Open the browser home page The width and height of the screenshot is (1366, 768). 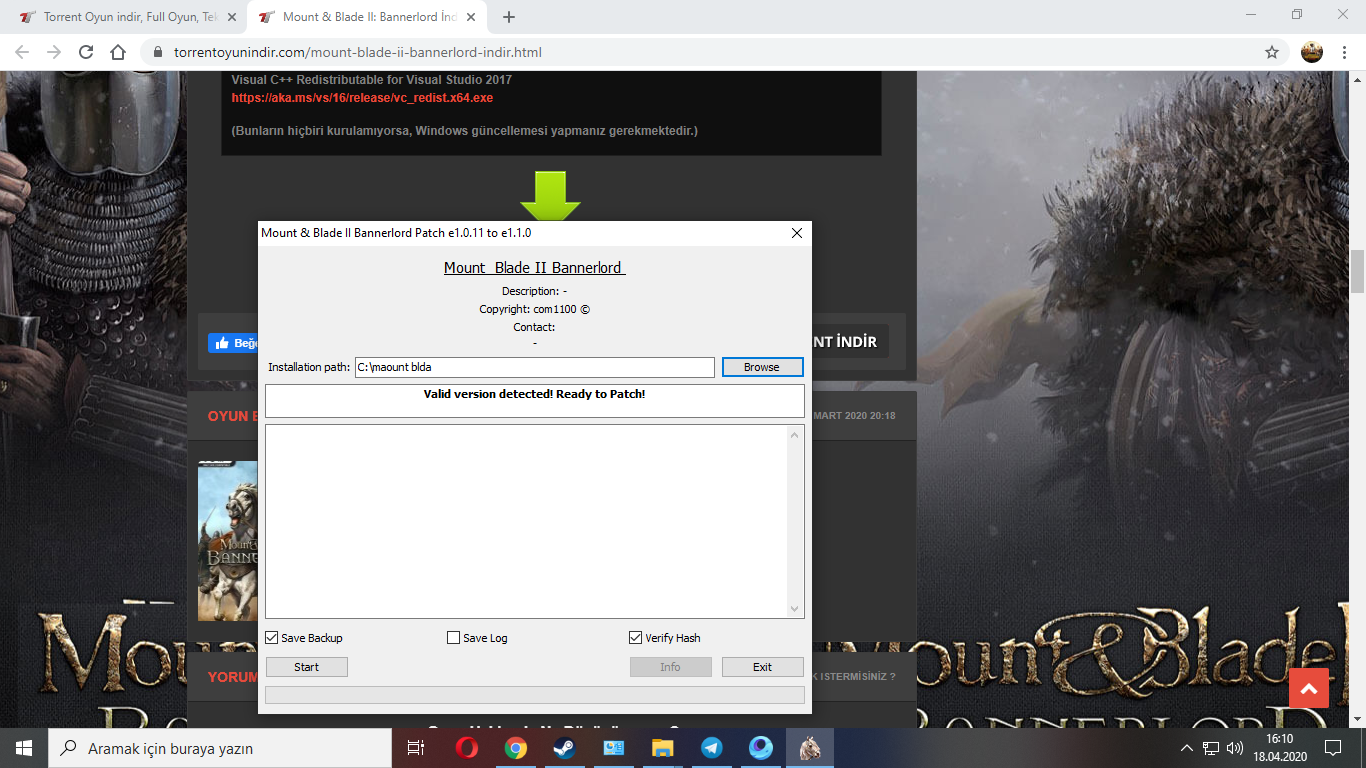click(x=118, y=52)
